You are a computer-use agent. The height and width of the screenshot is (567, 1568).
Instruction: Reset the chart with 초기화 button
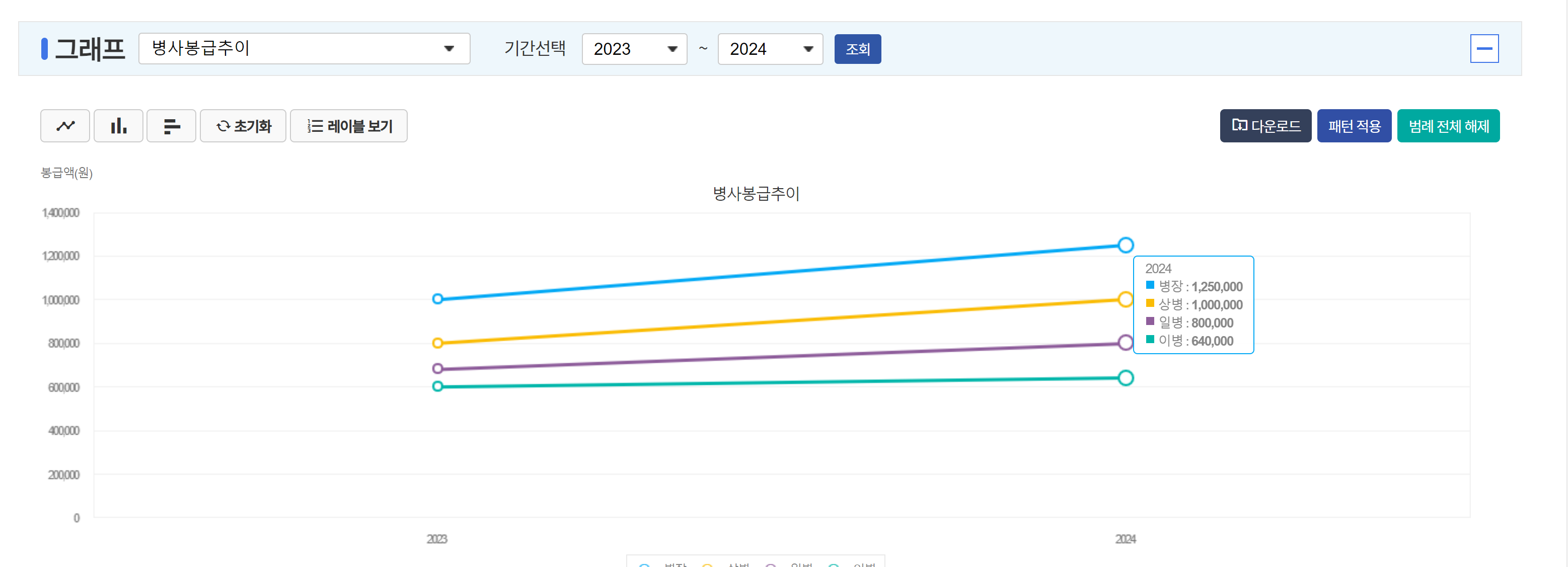click(243, 126)
